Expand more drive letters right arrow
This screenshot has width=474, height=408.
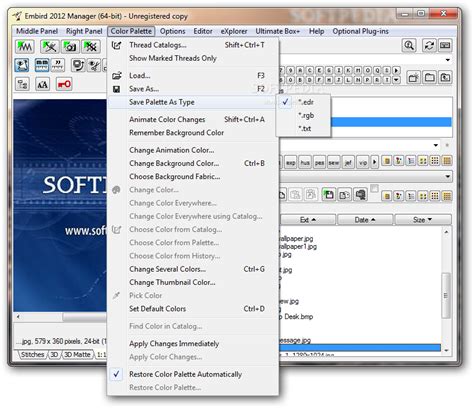pos(396,70)
